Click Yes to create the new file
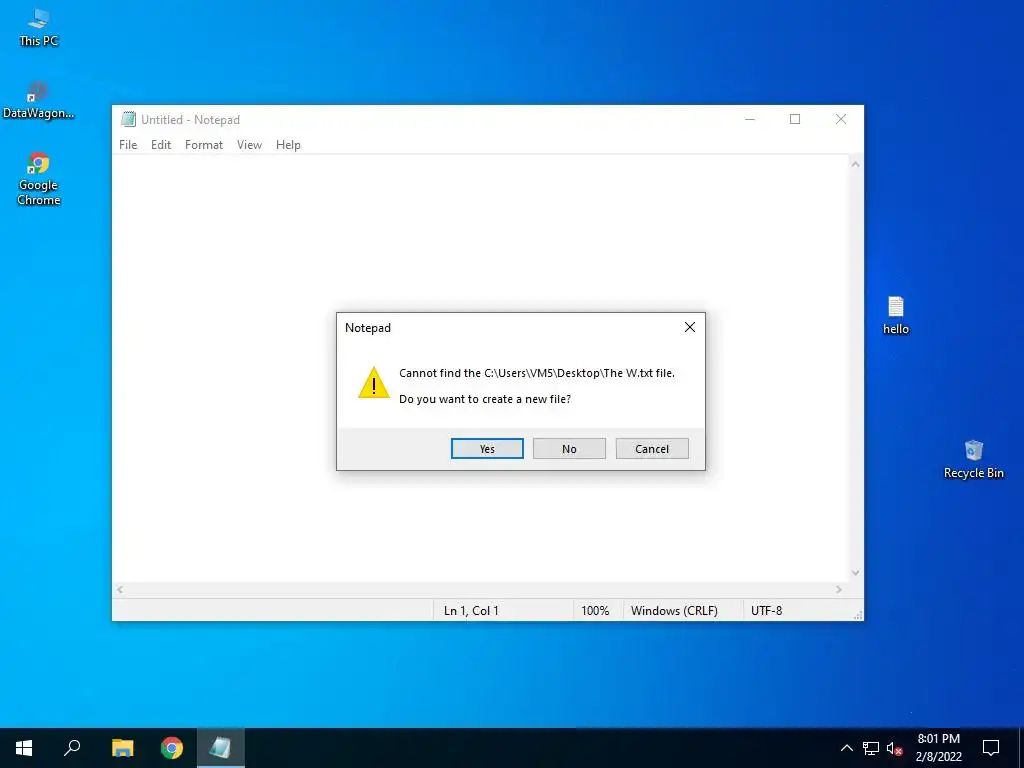 (487, 449)
